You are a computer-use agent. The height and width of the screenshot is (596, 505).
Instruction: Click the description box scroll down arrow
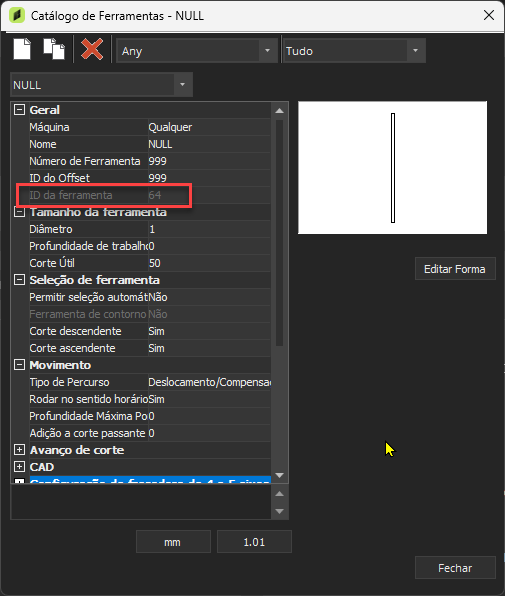tap(280, 511)
